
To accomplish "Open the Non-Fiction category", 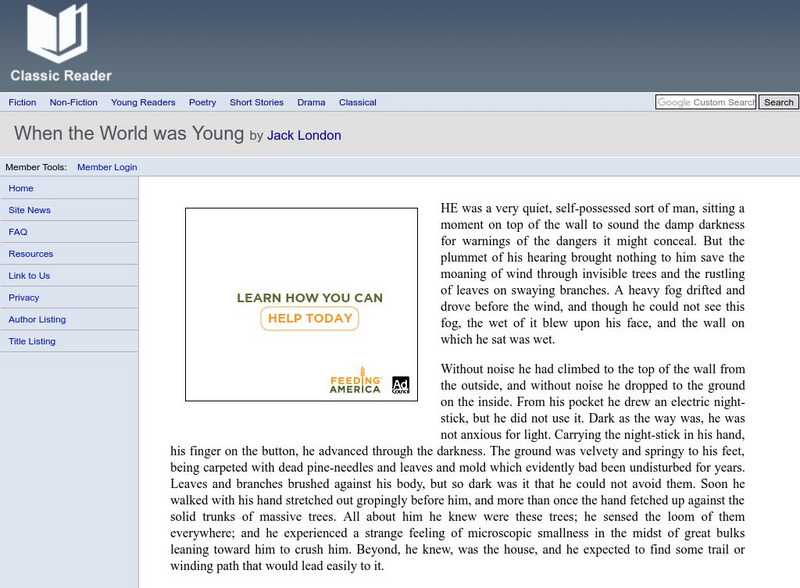I will tap(74, 102).
